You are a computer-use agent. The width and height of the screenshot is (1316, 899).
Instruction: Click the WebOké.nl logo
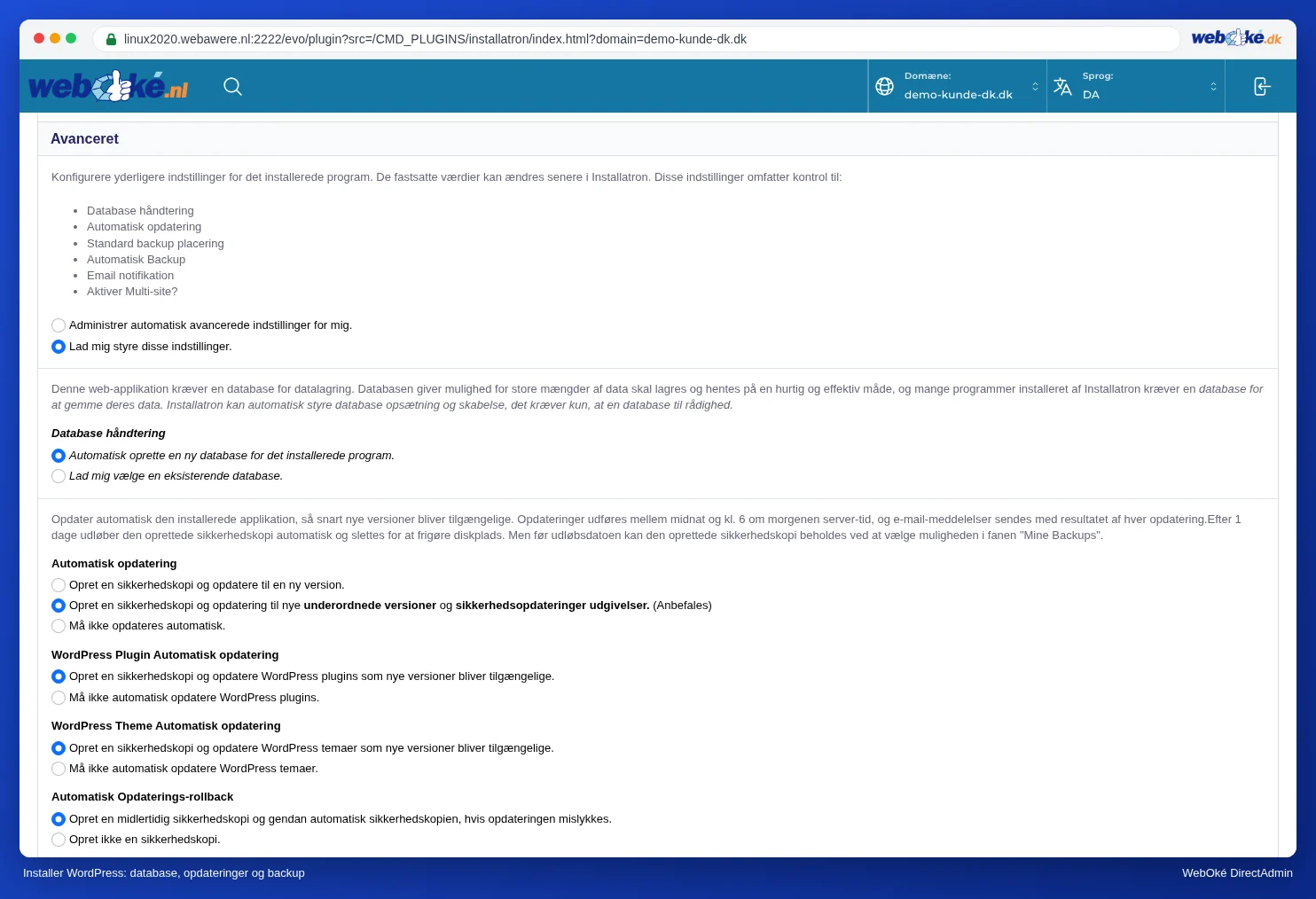(108, 86)
